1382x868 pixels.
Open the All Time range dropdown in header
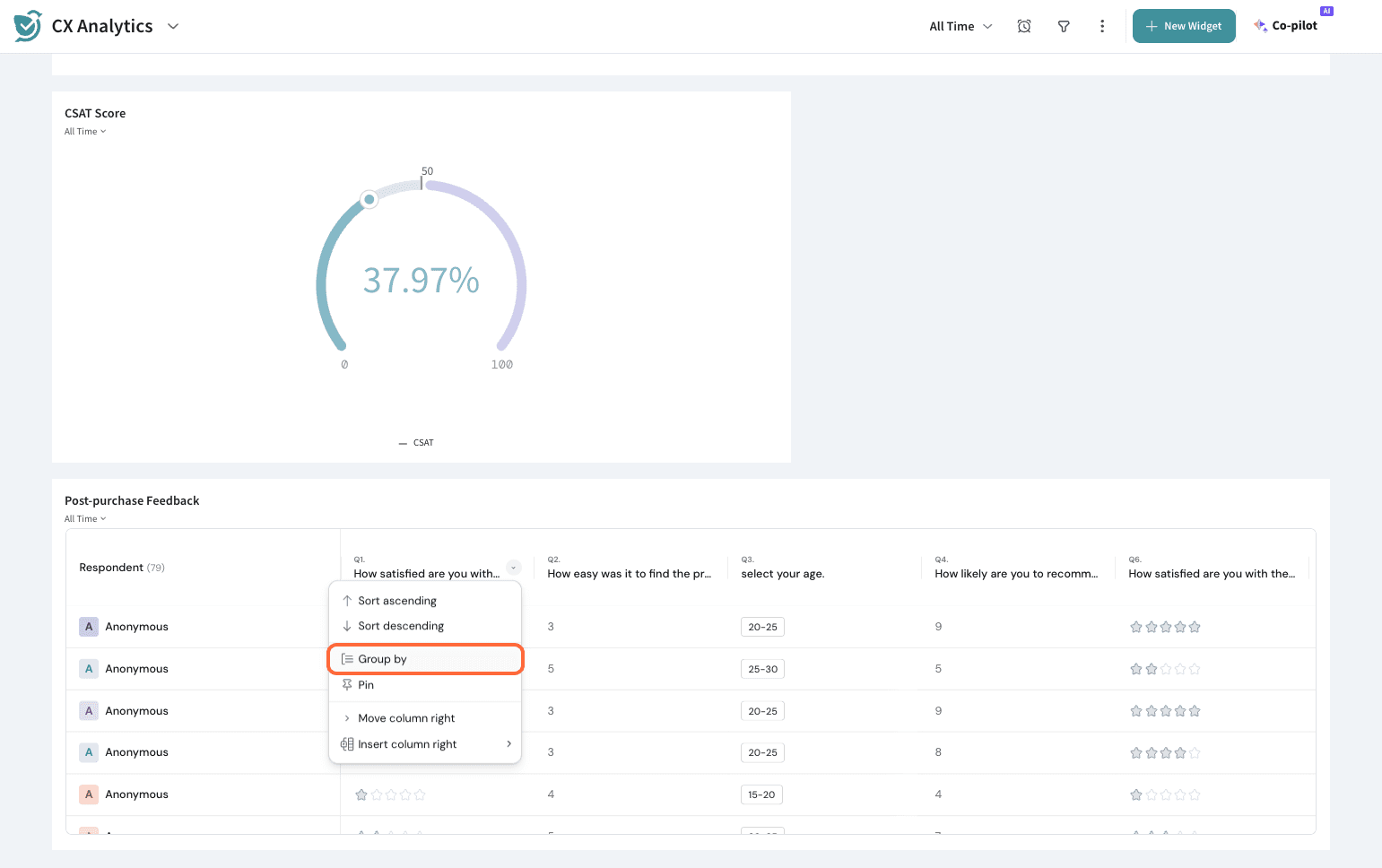coord(960,26)
